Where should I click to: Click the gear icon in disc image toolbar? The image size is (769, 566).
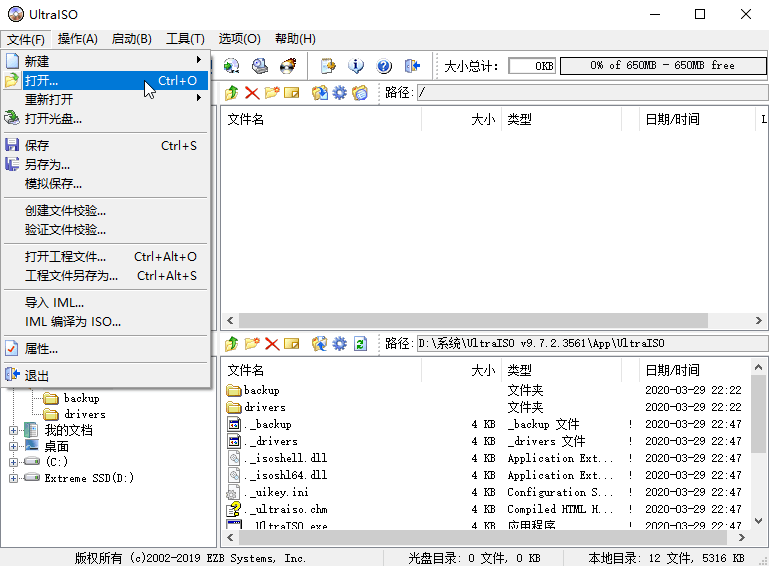point(339,92)
